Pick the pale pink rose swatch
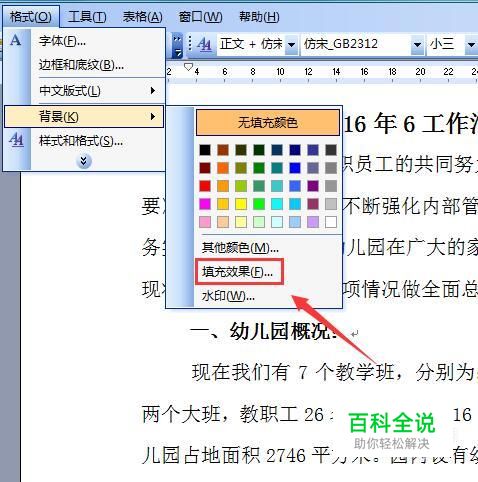Image resolution: width=478 pixels, height=482 pixels. 205,222
